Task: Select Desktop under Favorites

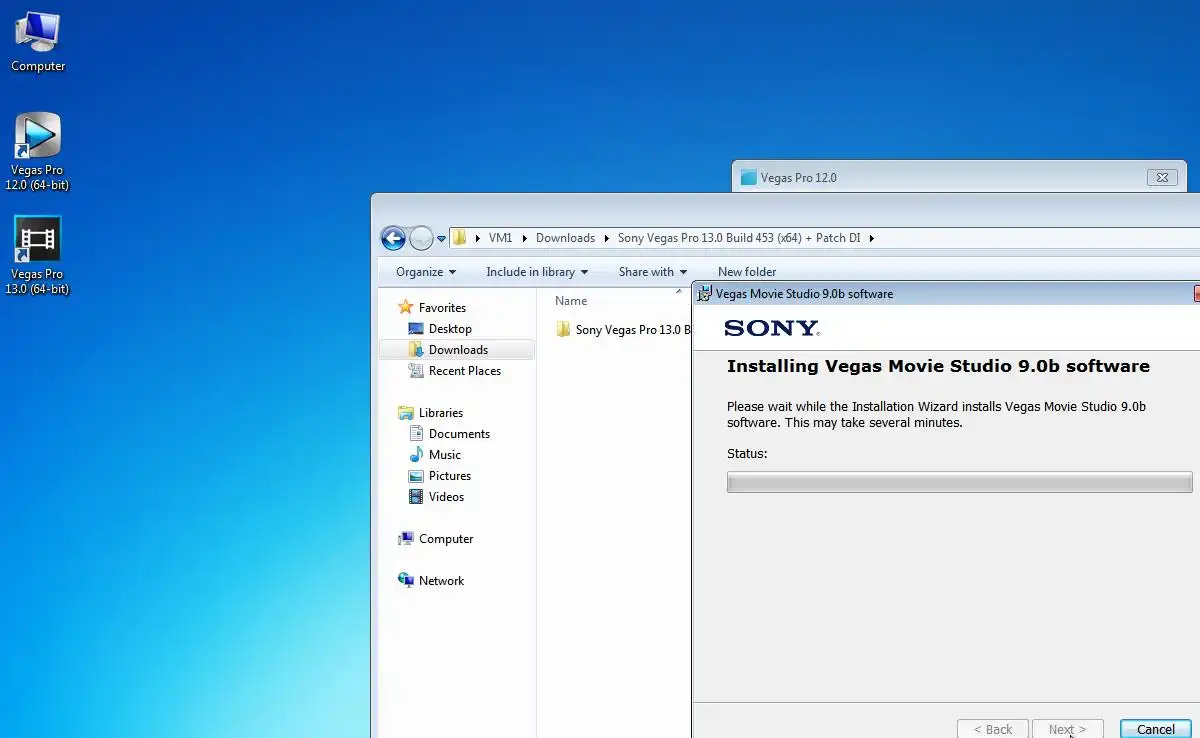Action: click(x=440, y=329)
